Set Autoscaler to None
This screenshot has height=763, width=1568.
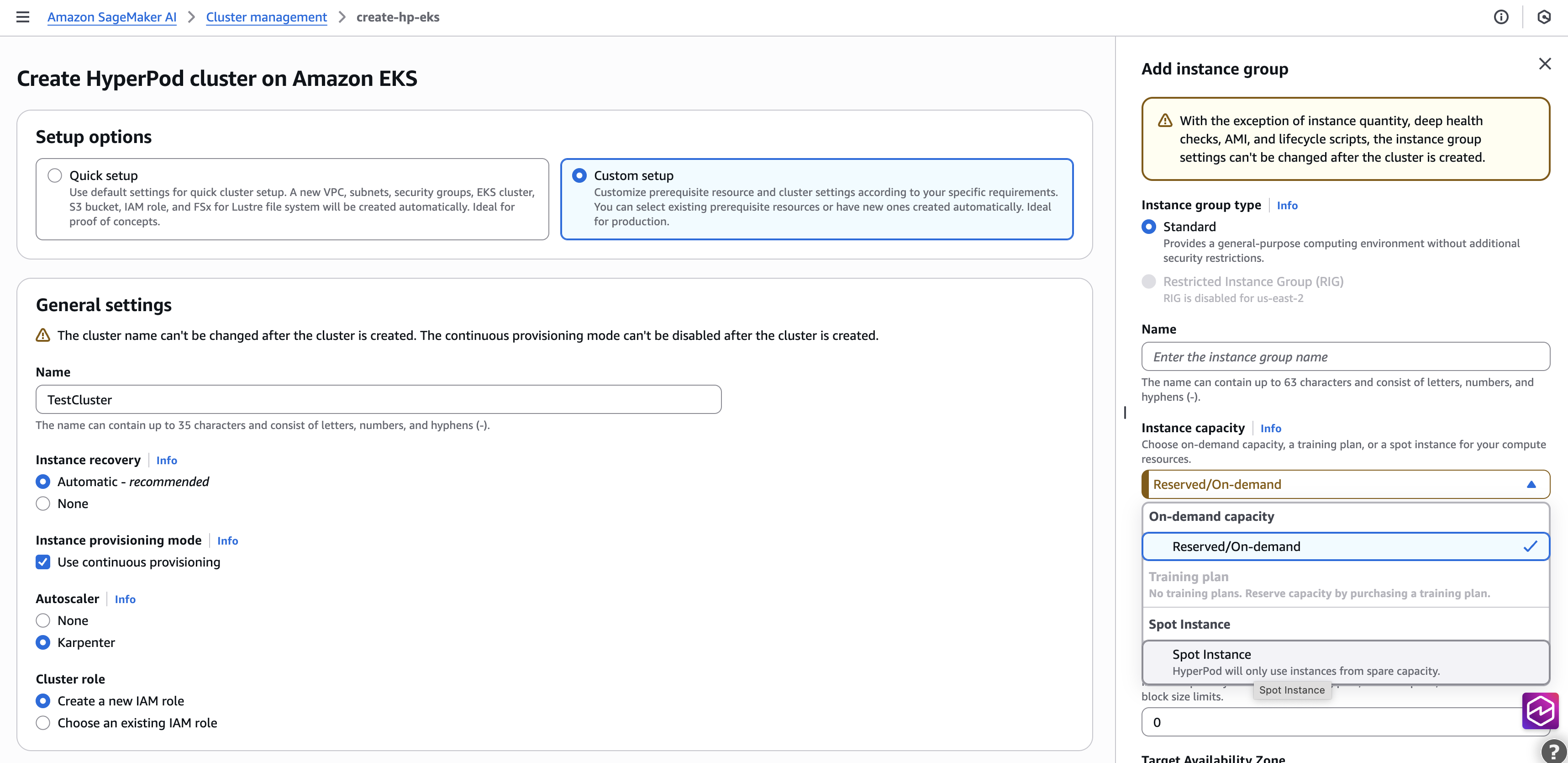click(42, 620)
